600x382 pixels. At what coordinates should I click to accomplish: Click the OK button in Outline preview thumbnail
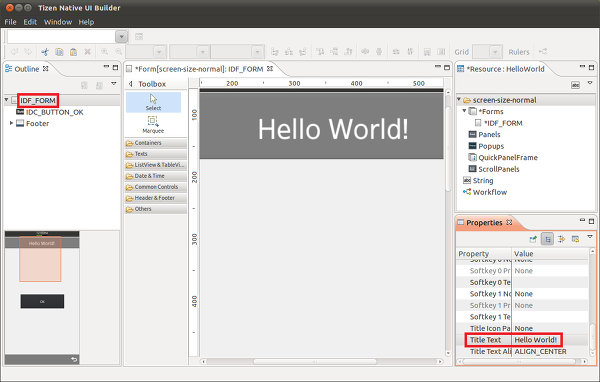(42, 301)
